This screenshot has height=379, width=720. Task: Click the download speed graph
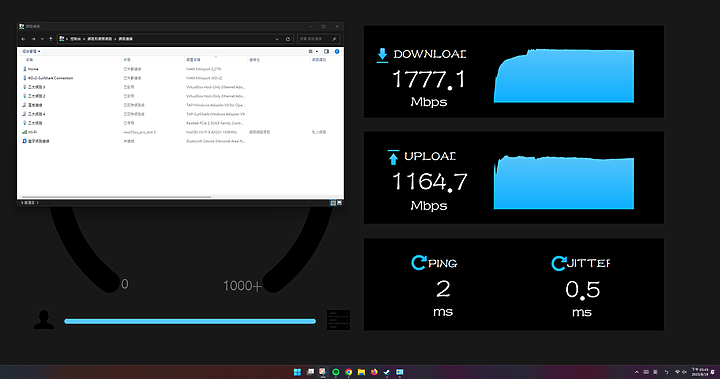pos(564,76)
